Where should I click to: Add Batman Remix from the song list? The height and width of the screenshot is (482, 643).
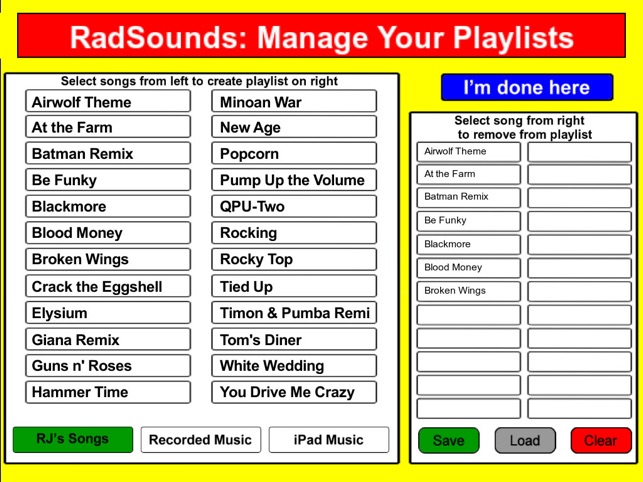coord(108,153)
